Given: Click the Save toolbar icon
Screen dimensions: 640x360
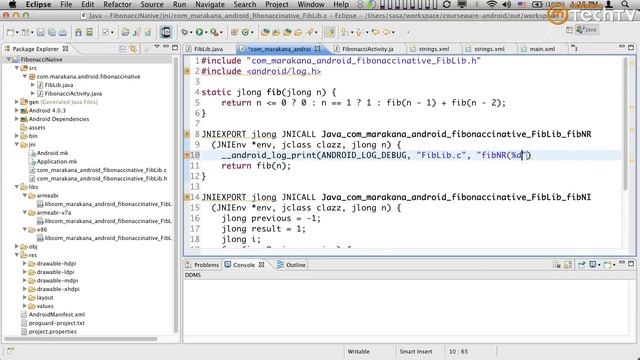Looking at the screenshot, I should (41, 32).
